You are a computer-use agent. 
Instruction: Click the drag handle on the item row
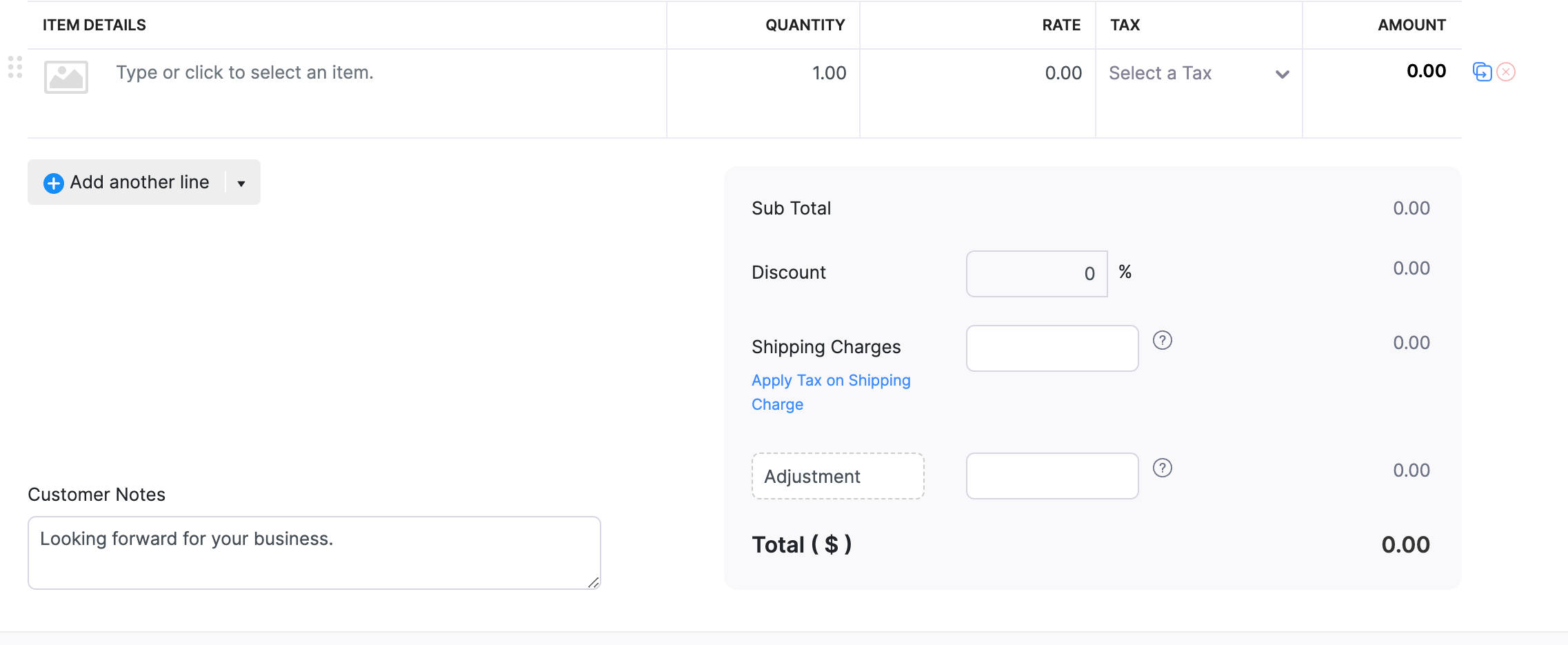[15, 67]
